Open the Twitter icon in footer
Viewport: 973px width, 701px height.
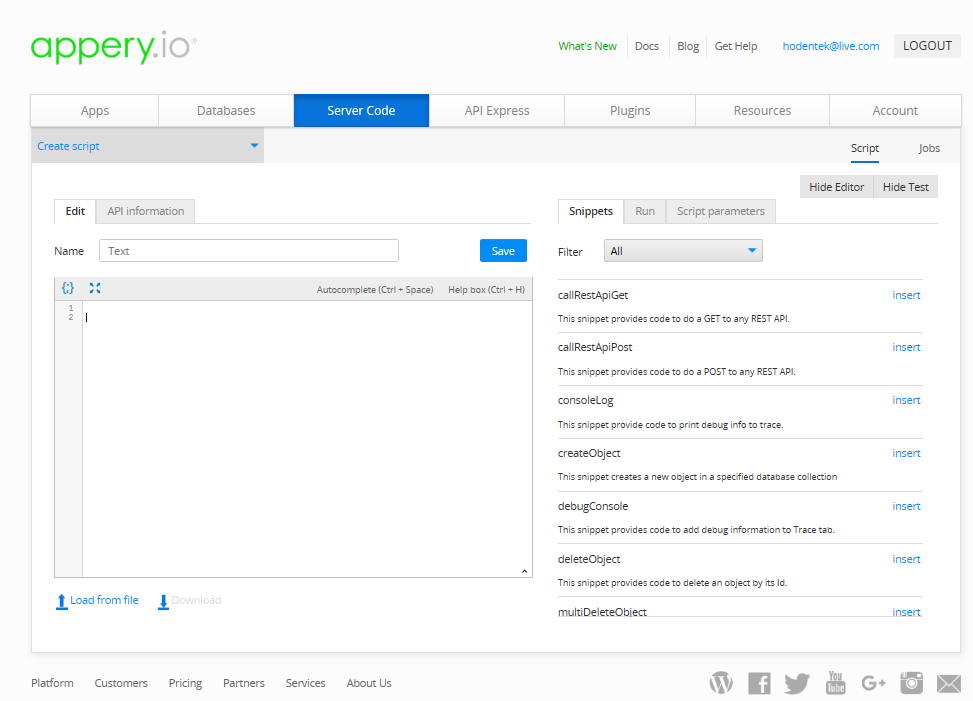pyautogui.click(x=797, y=683)
